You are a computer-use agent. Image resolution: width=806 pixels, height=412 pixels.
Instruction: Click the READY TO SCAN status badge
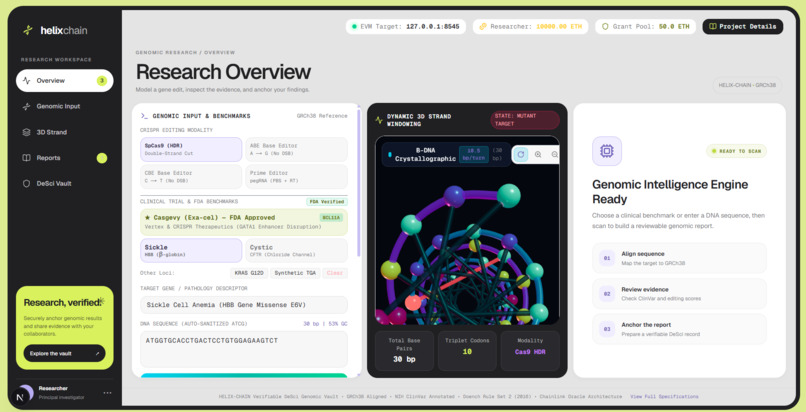[736, 151]
